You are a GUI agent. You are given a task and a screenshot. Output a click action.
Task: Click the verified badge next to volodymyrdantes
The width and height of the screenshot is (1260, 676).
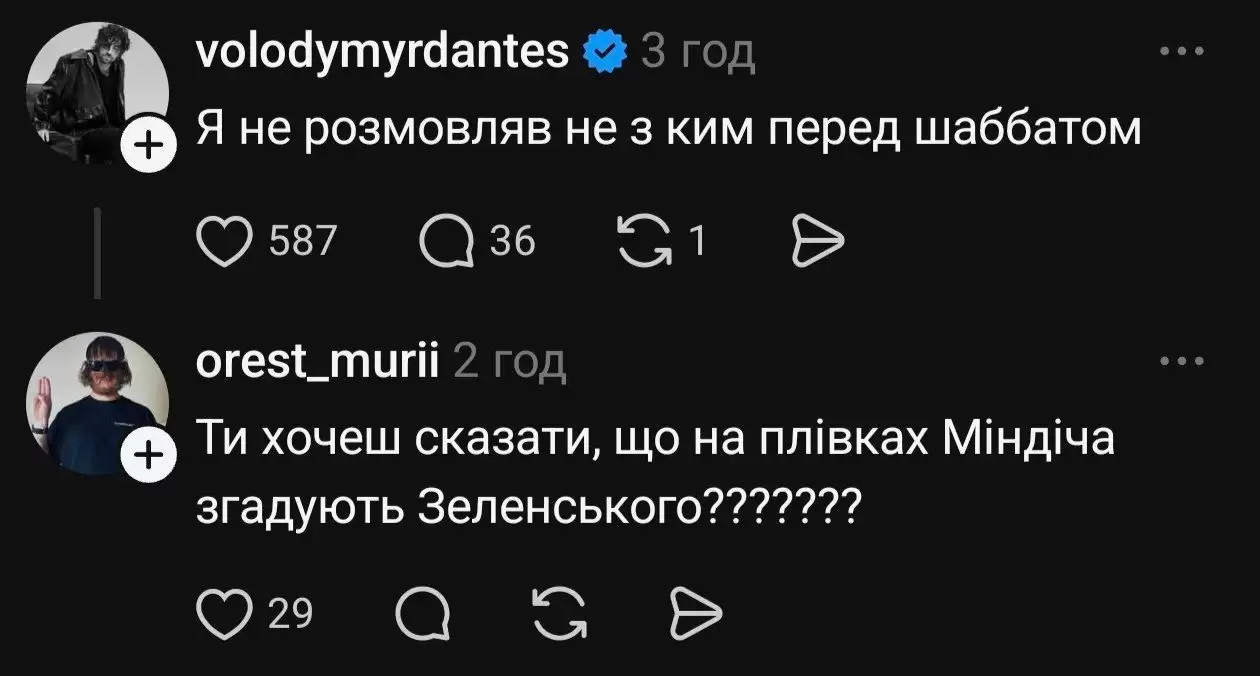click(x=604, y=51)
